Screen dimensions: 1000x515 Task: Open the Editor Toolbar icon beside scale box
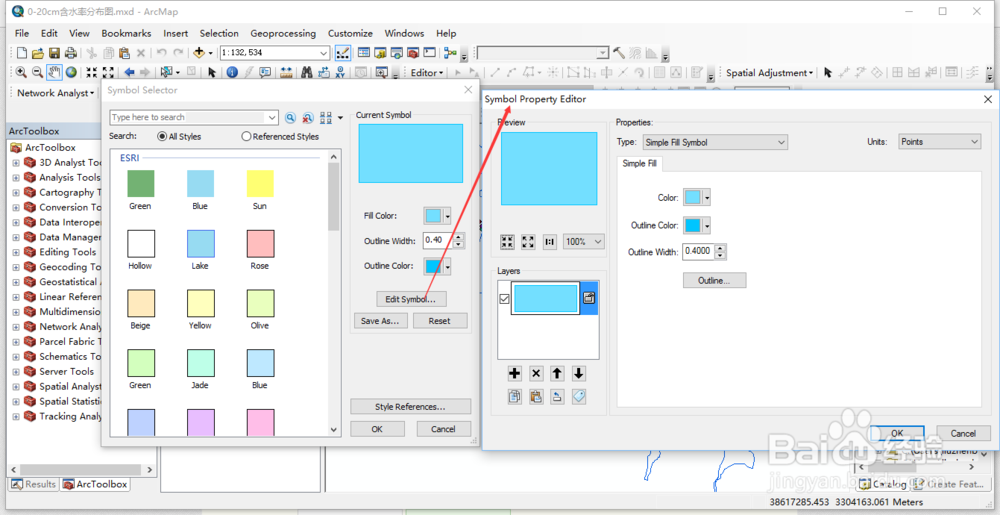342,53
